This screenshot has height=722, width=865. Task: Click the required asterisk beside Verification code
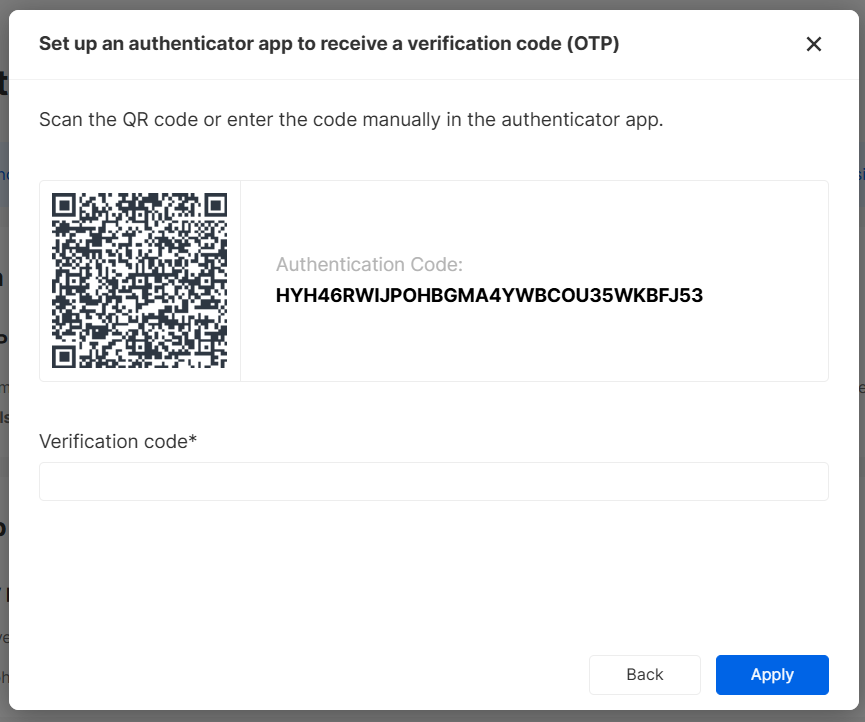193,440
